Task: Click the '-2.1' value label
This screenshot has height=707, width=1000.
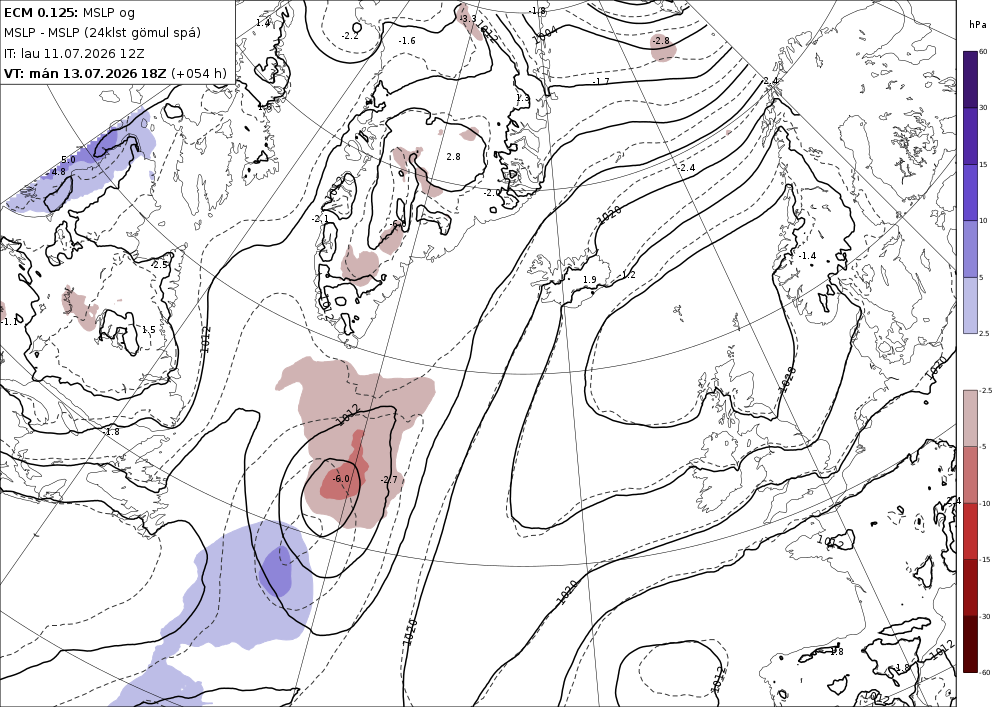Action: point(320,219)
